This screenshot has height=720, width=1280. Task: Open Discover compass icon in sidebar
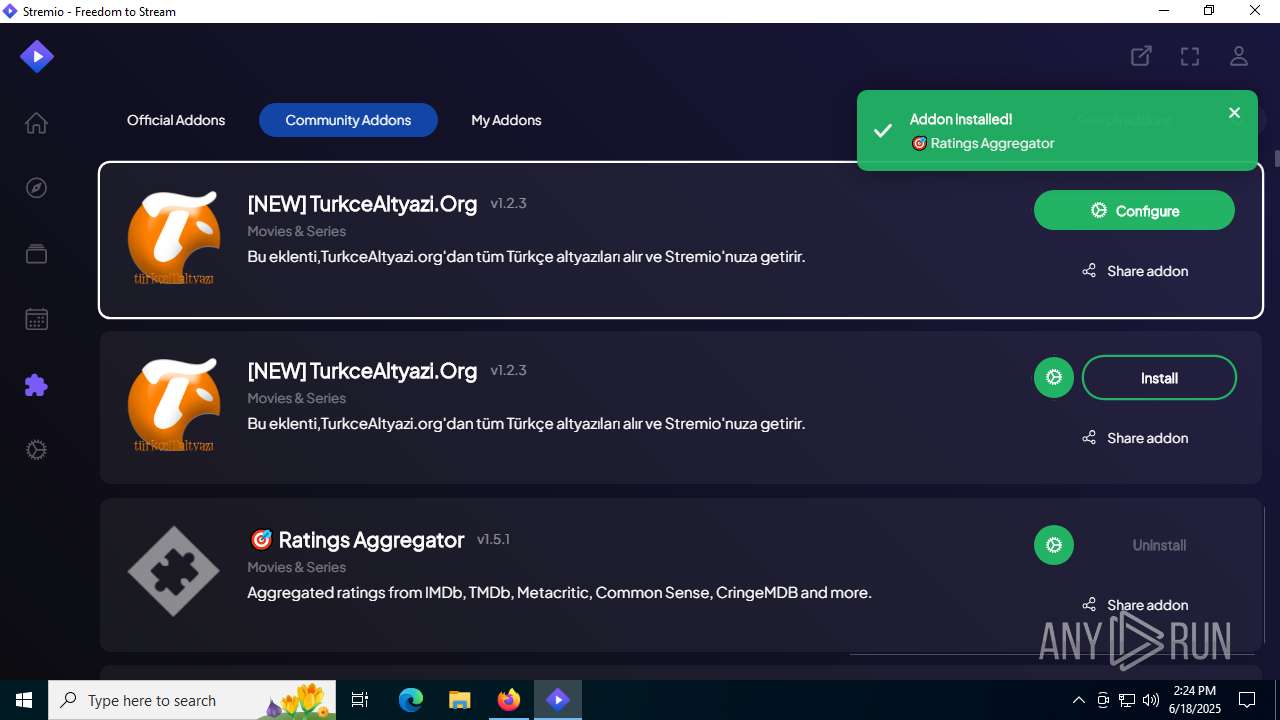[x=36, y=188]
